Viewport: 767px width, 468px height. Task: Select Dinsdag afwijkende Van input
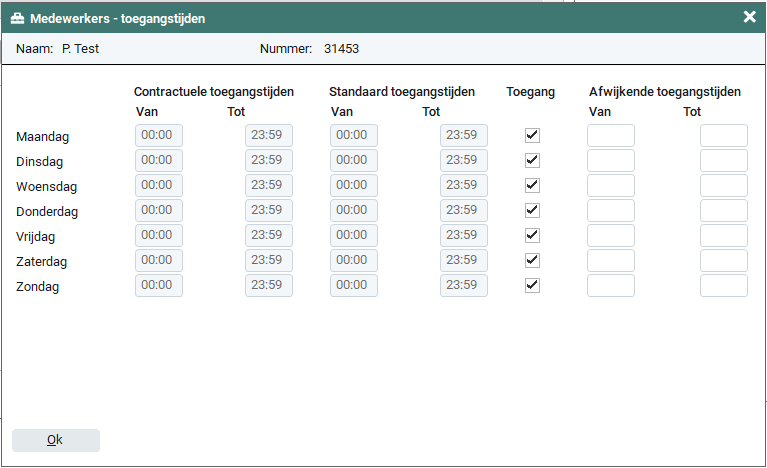(x=610, y=160)
